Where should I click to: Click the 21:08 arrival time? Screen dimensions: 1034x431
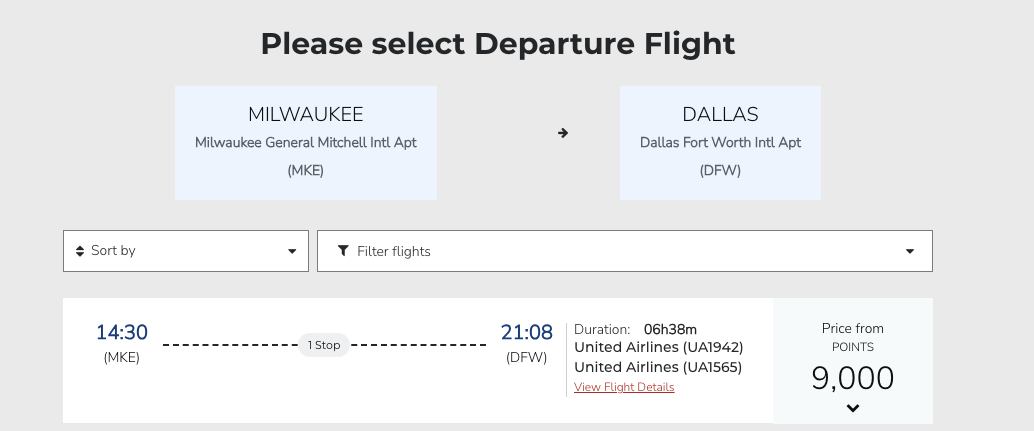point(526,333)
